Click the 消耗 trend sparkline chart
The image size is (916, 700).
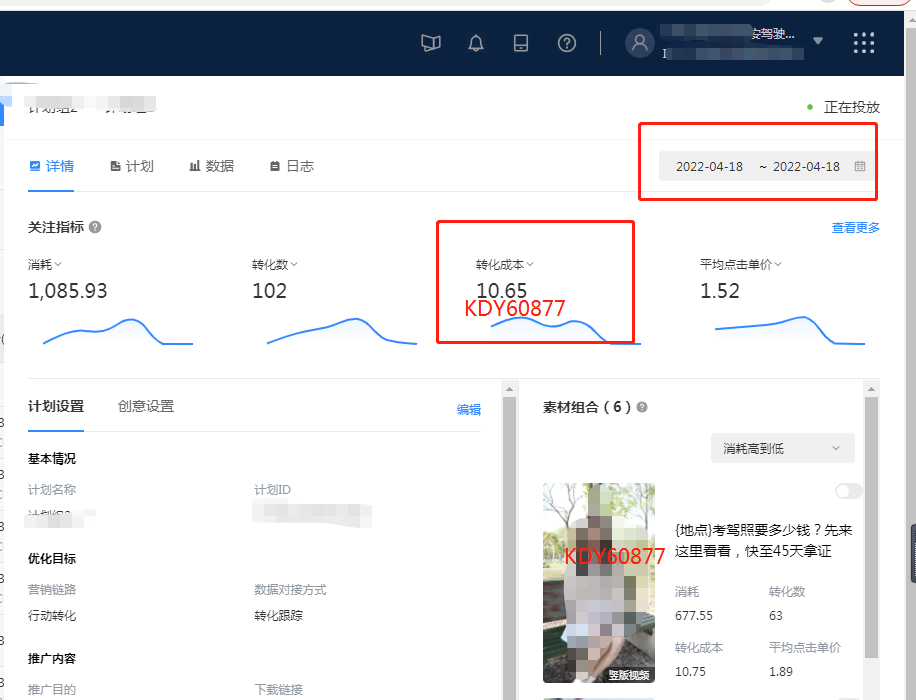tap(118, 331)
